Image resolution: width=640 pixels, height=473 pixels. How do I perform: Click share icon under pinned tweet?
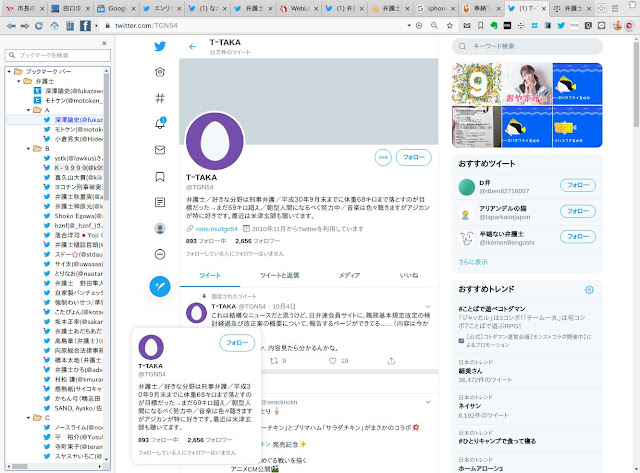coord(391,361)
